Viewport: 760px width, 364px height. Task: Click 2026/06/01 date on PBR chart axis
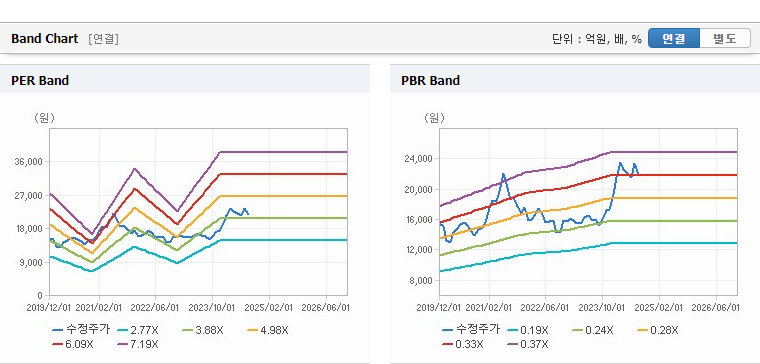tap(715, 308)
